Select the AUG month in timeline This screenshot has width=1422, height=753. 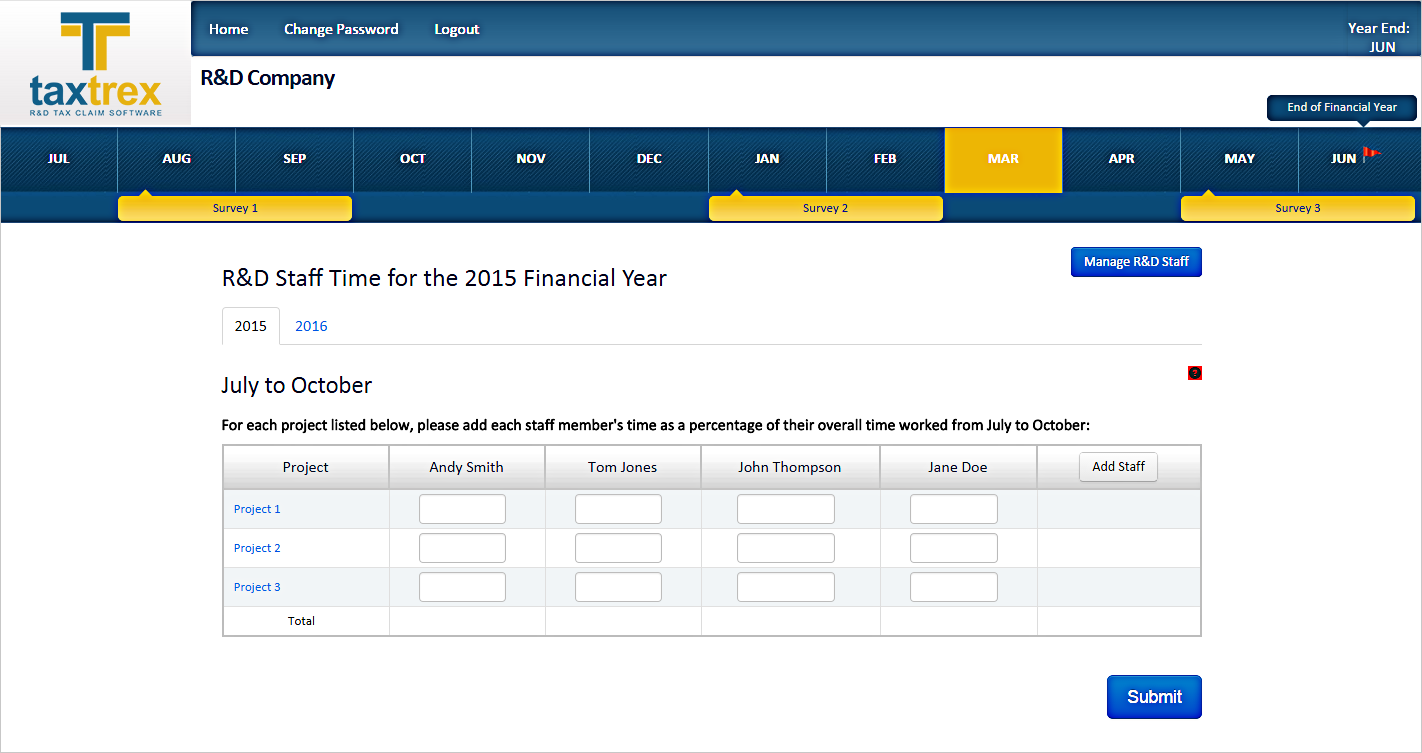pyautogui.click(x=176, y=159)
